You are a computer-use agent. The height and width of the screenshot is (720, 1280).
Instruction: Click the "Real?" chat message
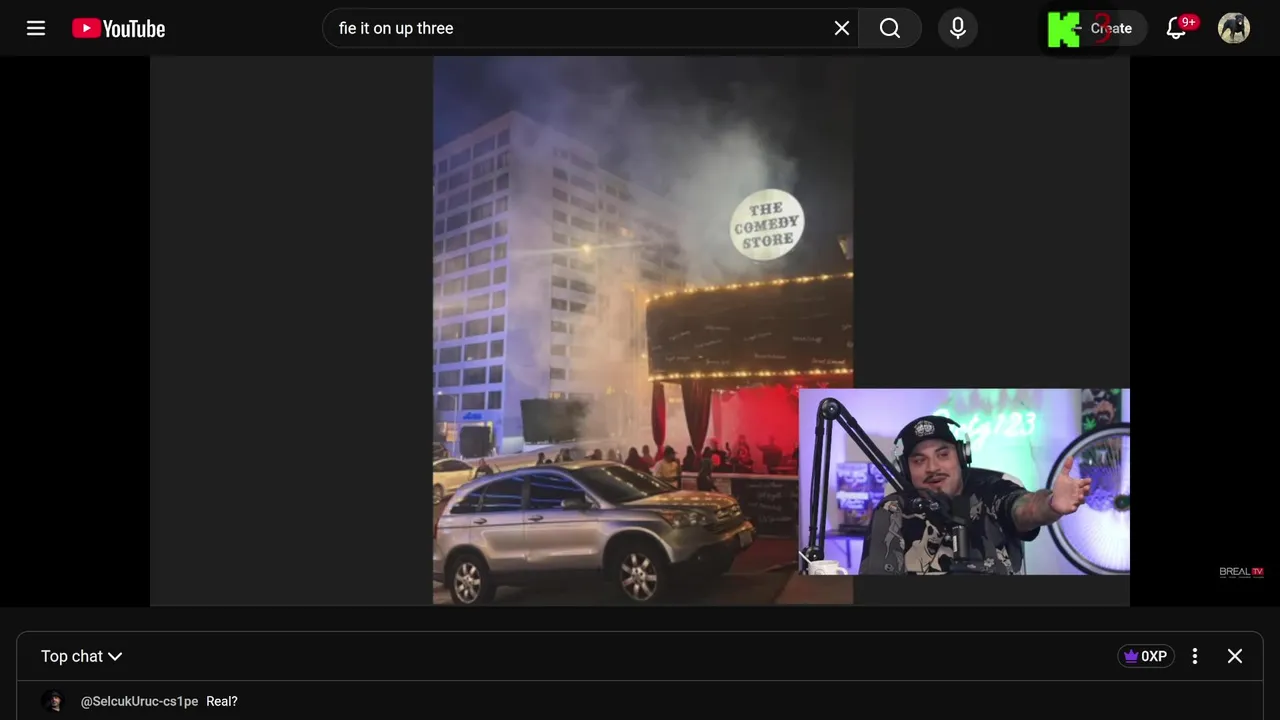tap(222, 701)
